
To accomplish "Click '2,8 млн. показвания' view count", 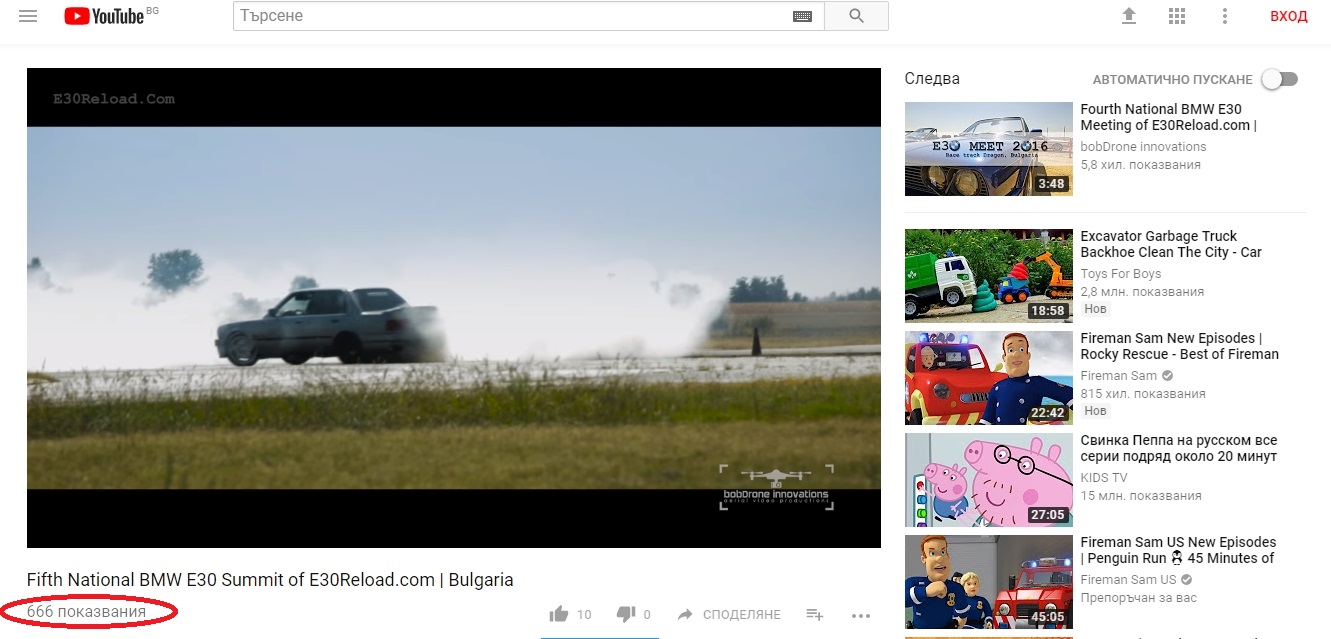I will click(1142, 292).
